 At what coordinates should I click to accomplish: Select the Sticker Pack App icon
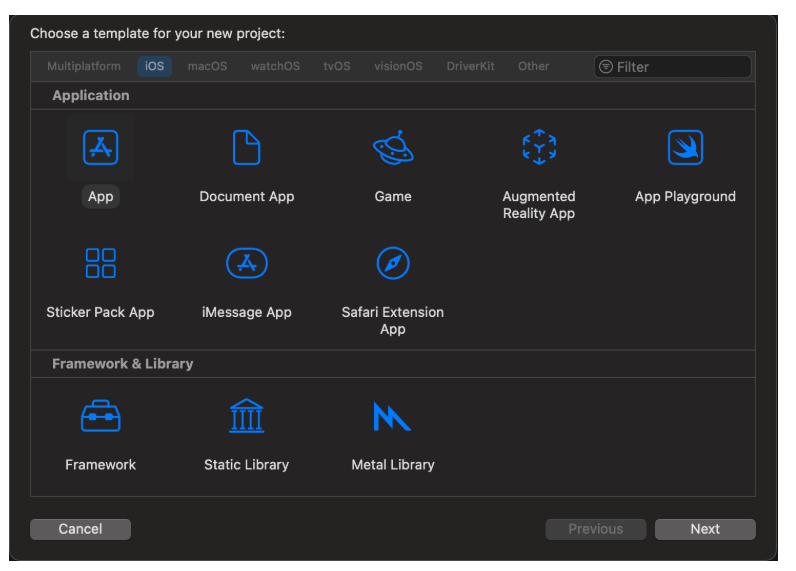100,263
